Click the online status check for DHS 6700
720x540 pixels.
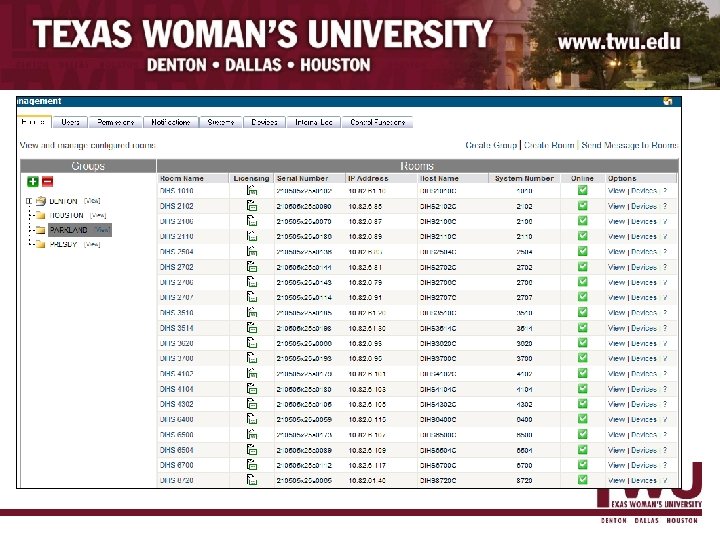(x=582, y=465)
